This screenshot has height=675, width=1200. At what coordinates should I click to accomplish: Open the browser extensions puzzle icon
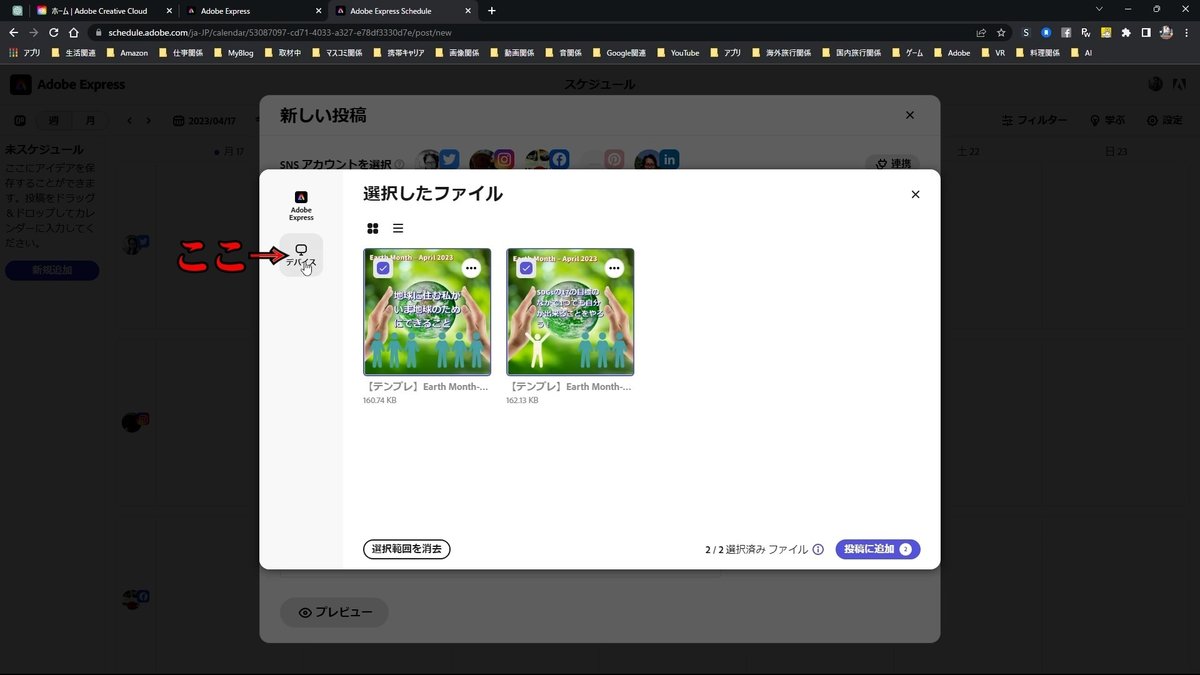click(1127, 32)
